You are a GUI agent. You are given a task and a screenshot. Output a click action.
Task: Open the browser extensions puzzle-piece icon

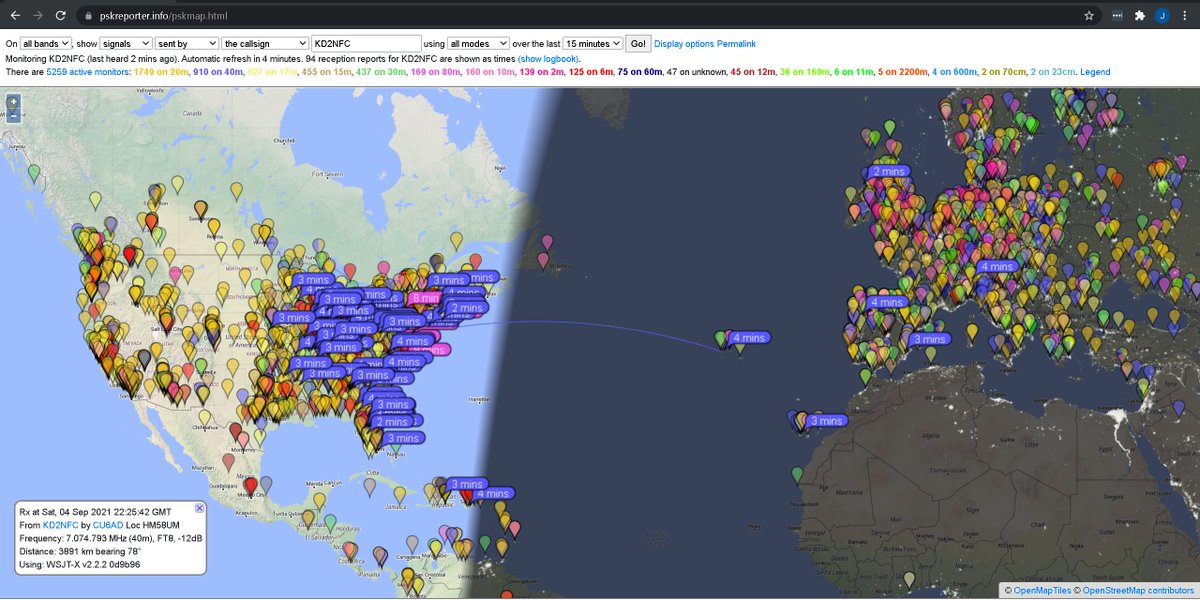click(x=1139, y=15)
